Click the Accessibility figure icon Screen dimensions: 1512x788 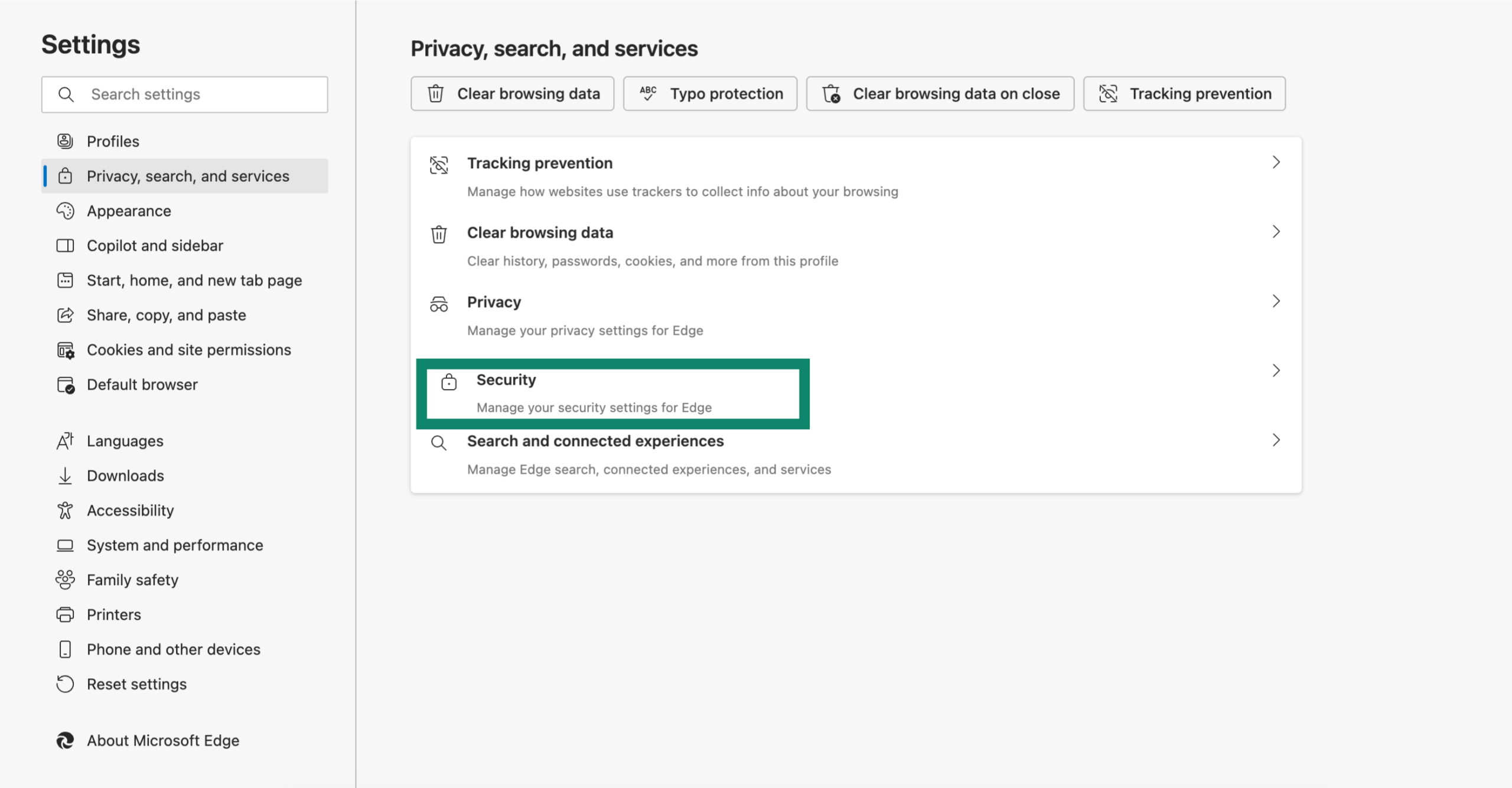[x=65, y=511]
